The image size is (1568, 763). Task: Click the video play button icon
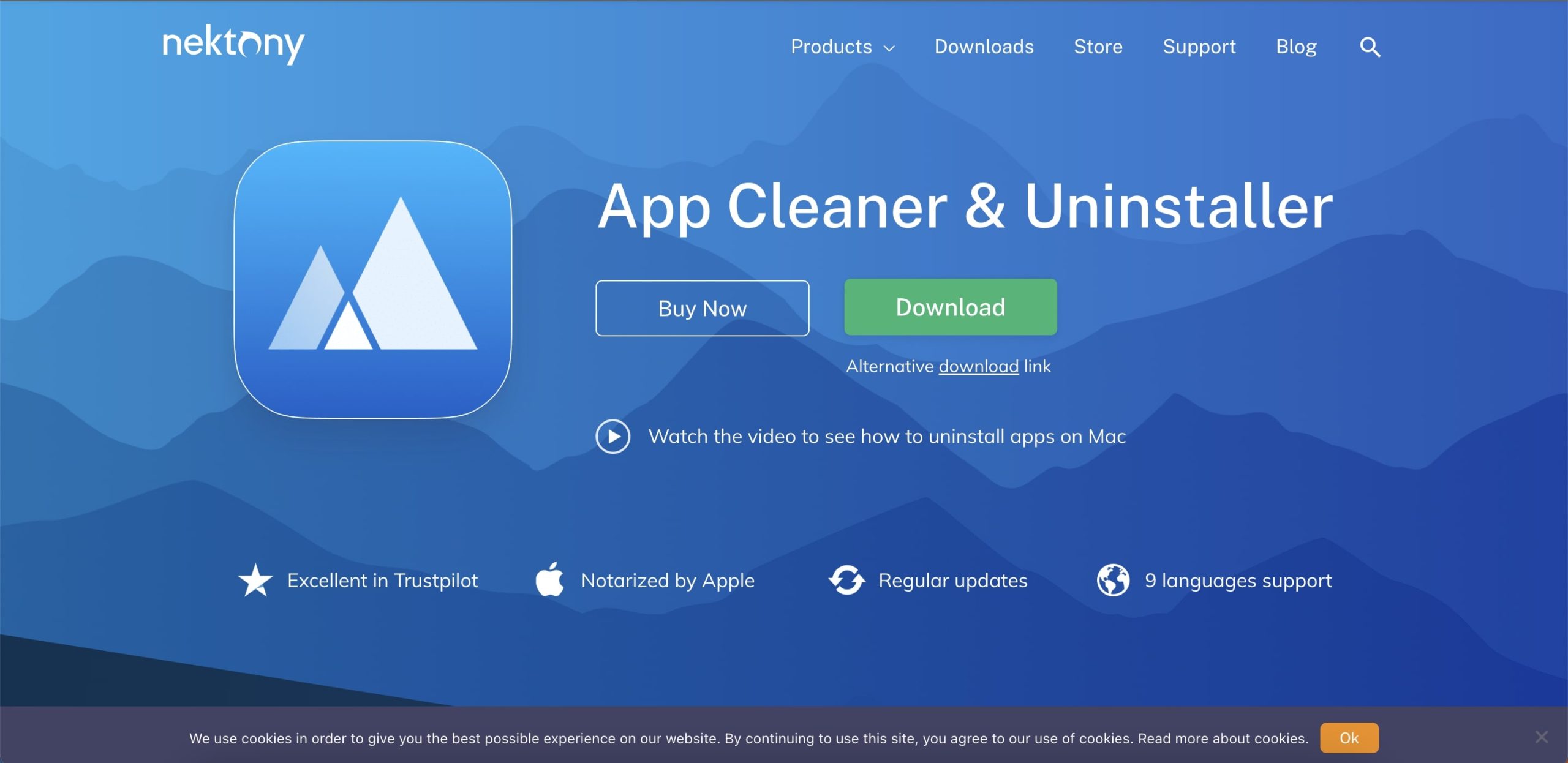pos(613,436)
